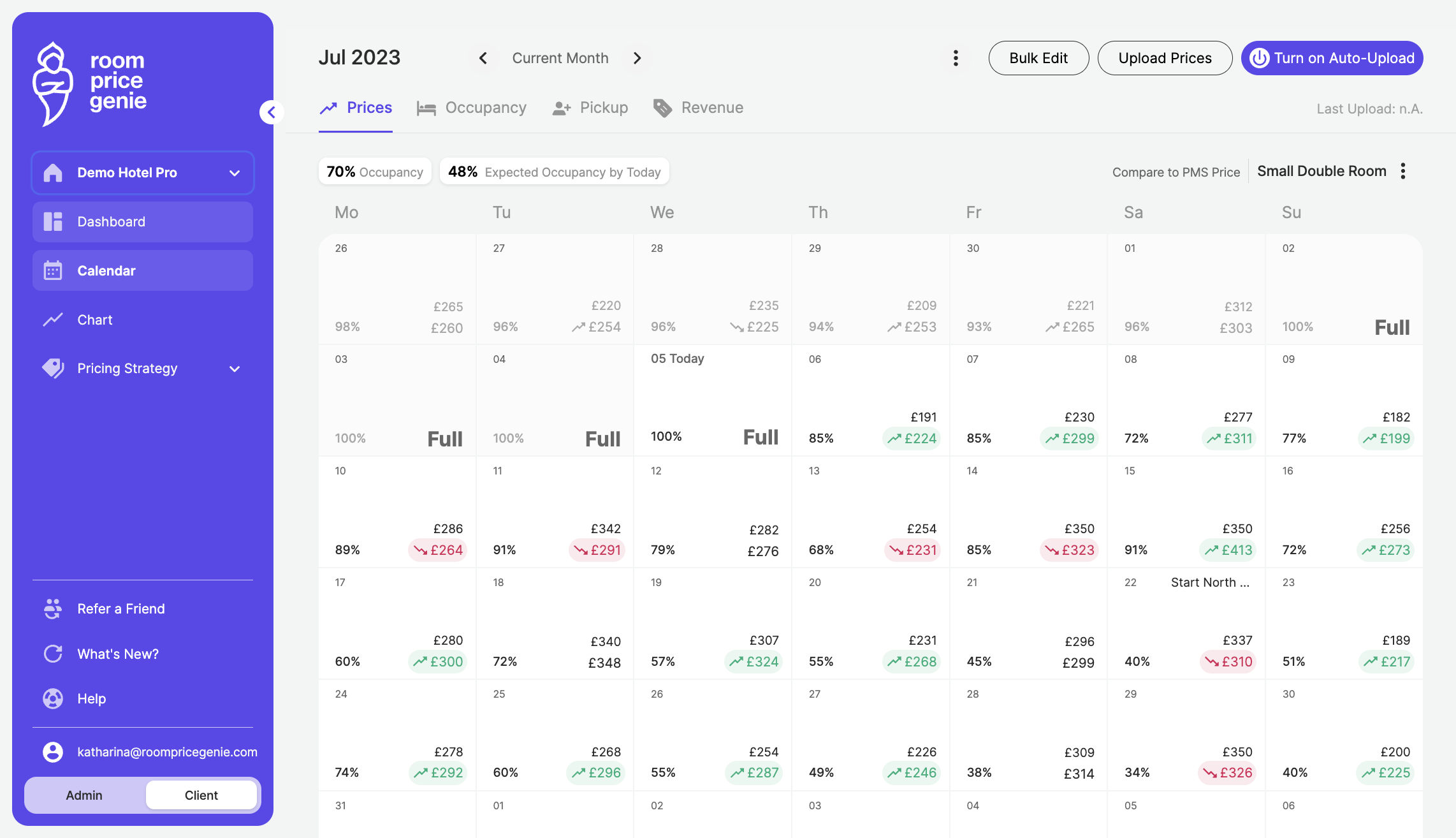Click the Pricing Strategy tag icon
Viewport: 1456px width, 838px height.
pyautogui.click(x=53, y=368)
